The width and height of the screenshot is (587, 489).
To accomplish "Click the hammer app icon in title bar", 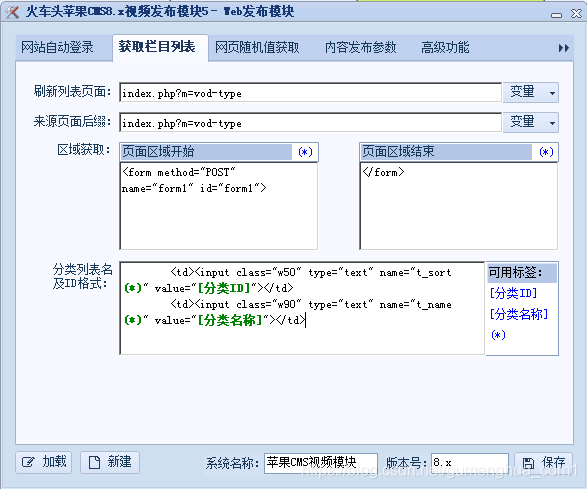I will [12, 12].
